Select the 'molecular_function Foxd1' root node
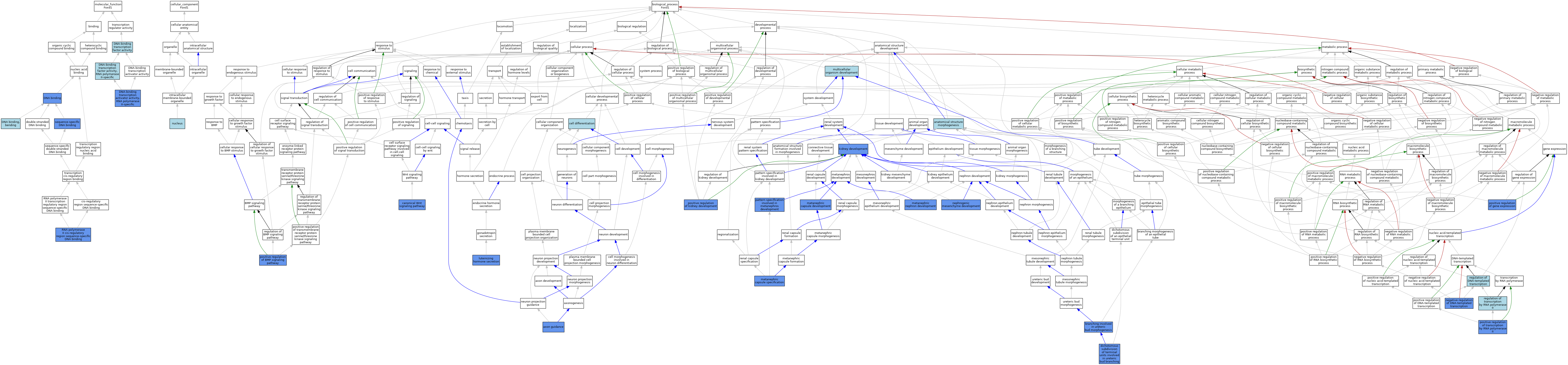Image resolution: width=1568 pixels, height=365 pixels. pyautogui.click(x=108, y=6)
